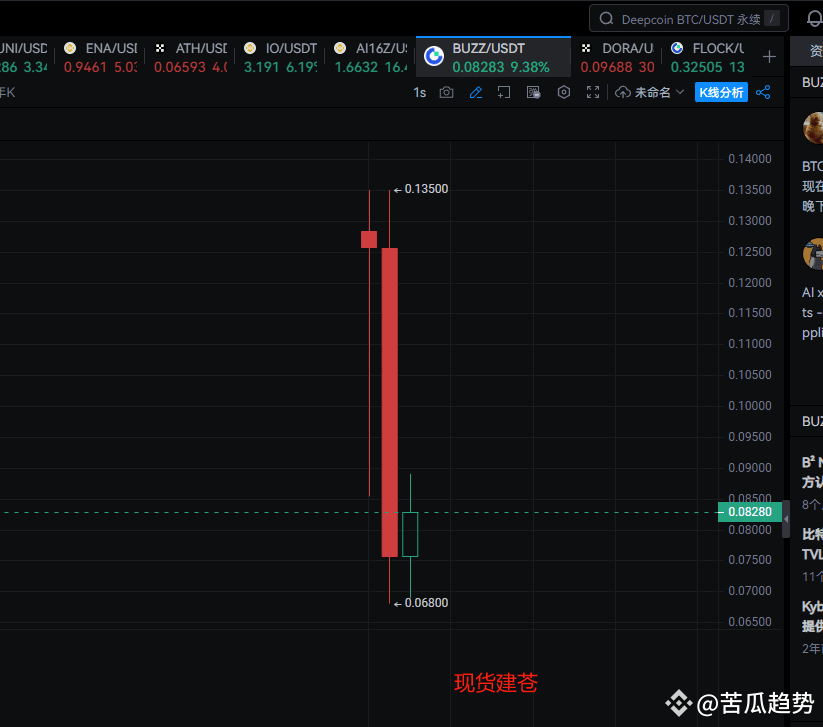This screenshot has height=727, width=823.
Task: Enter fullscreen chart mode
Action: click(593, 92)
